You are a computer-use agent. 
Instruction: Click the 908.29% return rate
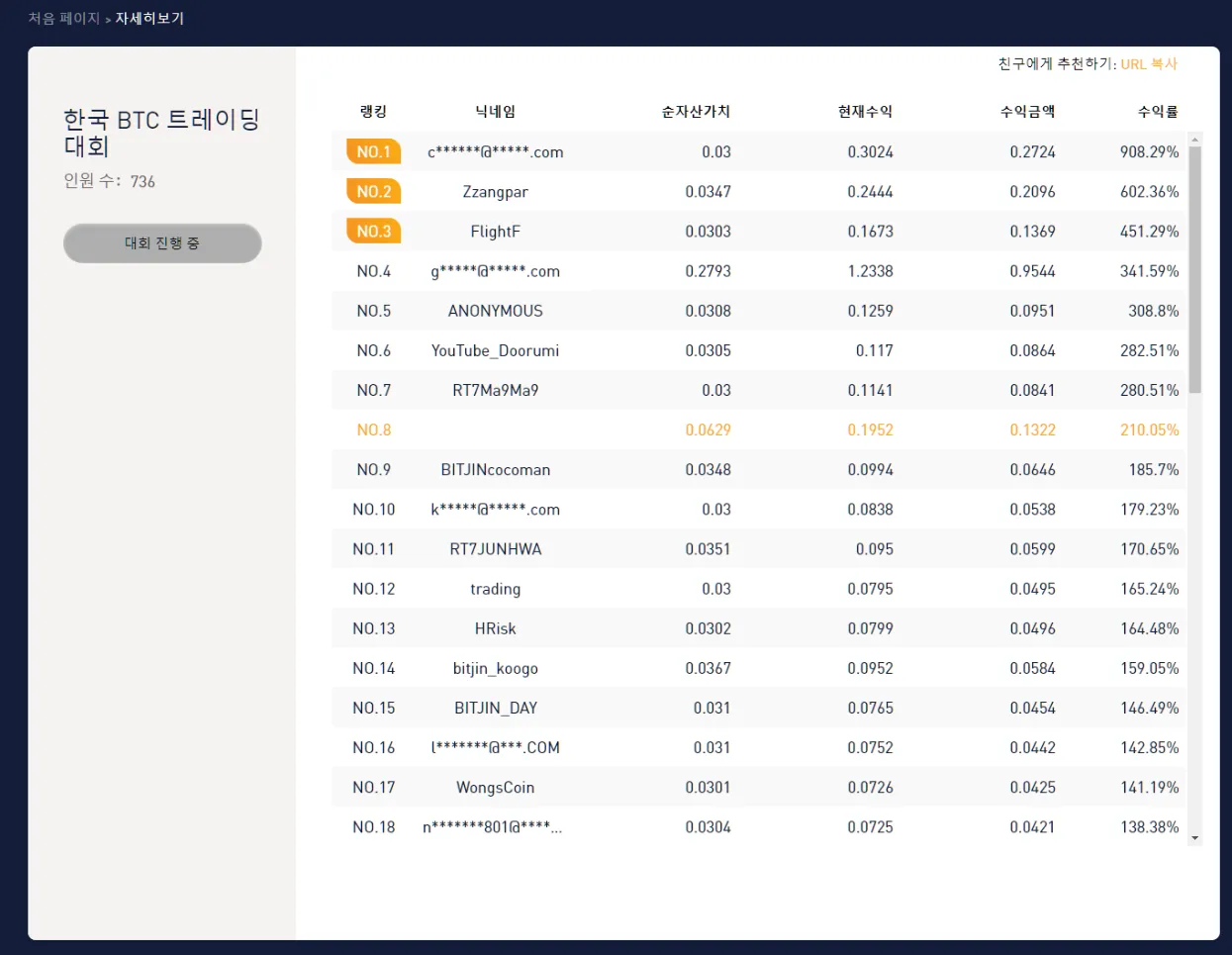pyautogui.click(x=1149, y=151)
